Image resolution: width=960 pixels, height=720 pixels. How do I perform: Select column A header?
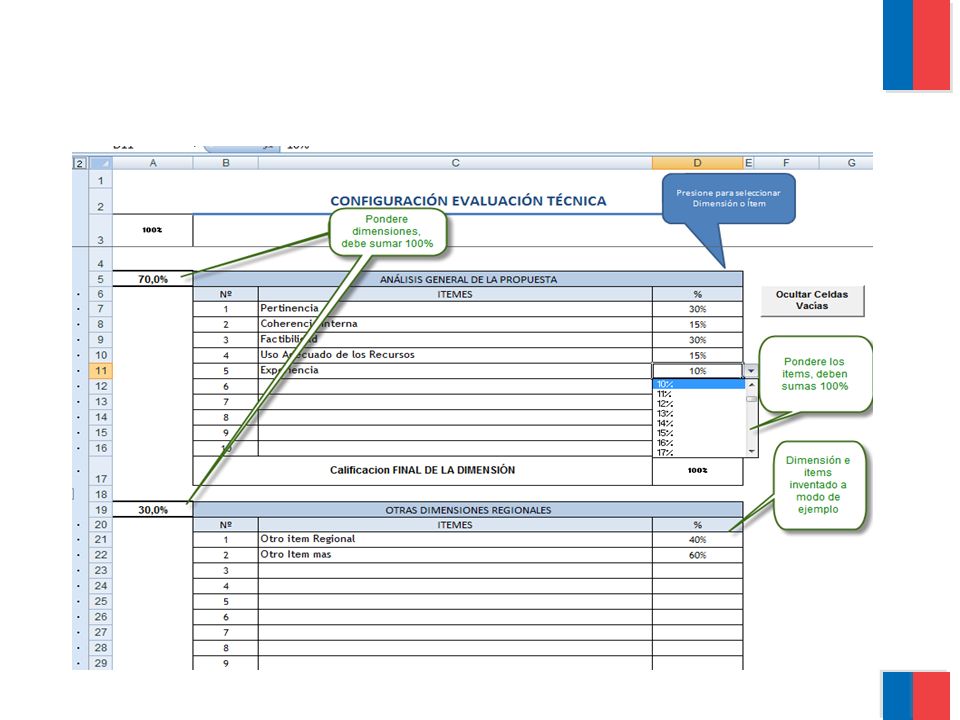tap(153, 163)
